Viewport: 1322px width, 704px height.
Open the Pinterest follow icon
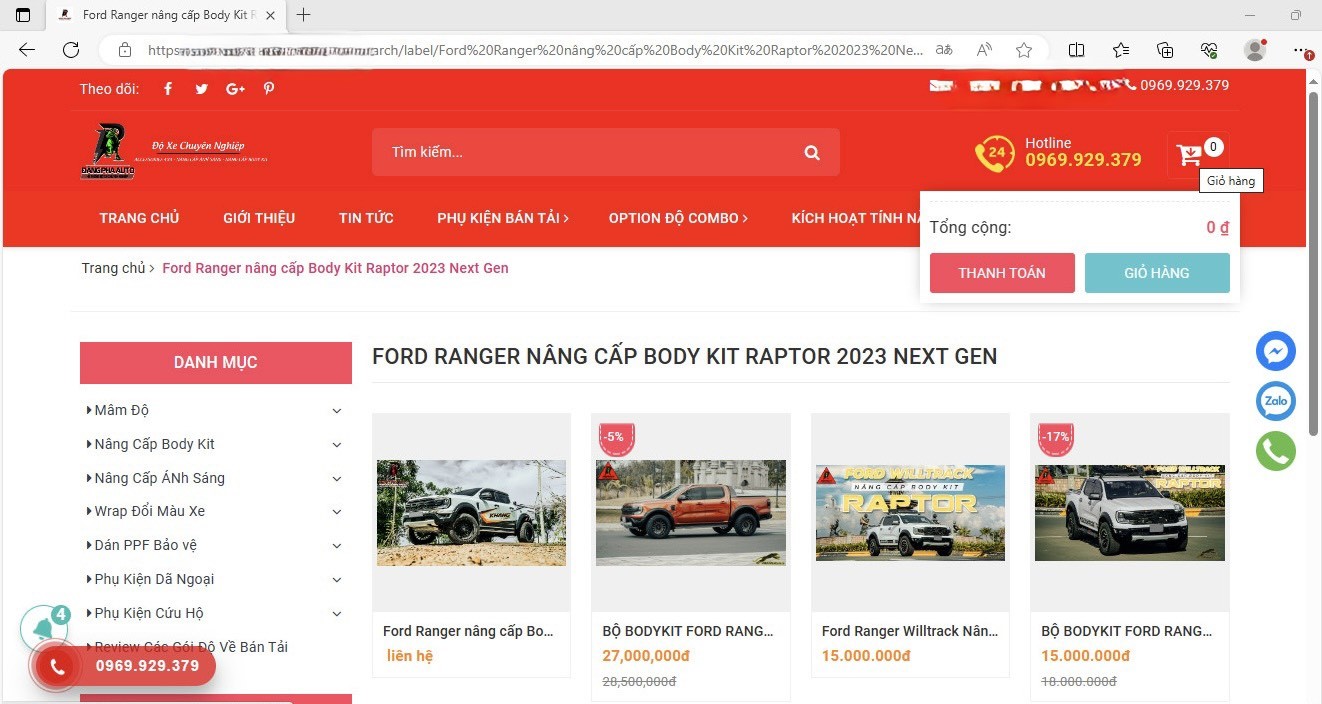269,89
